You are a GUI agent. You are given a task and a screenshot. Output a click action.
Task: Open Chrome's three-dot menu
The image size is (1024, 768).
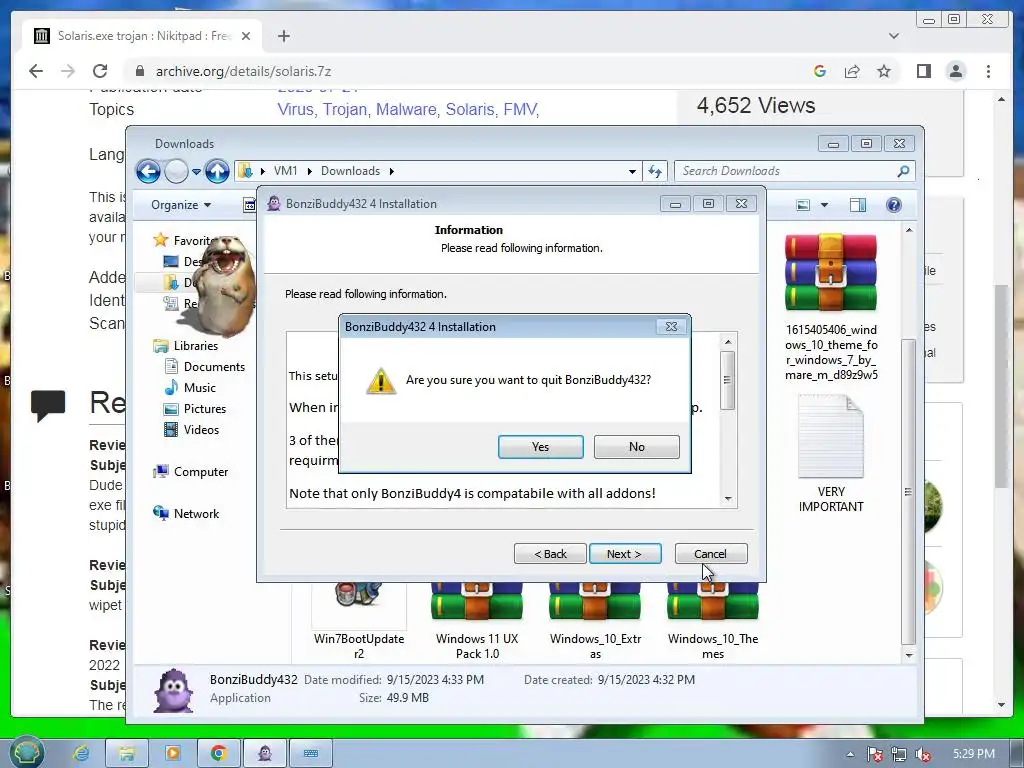(x=988, y=71)
